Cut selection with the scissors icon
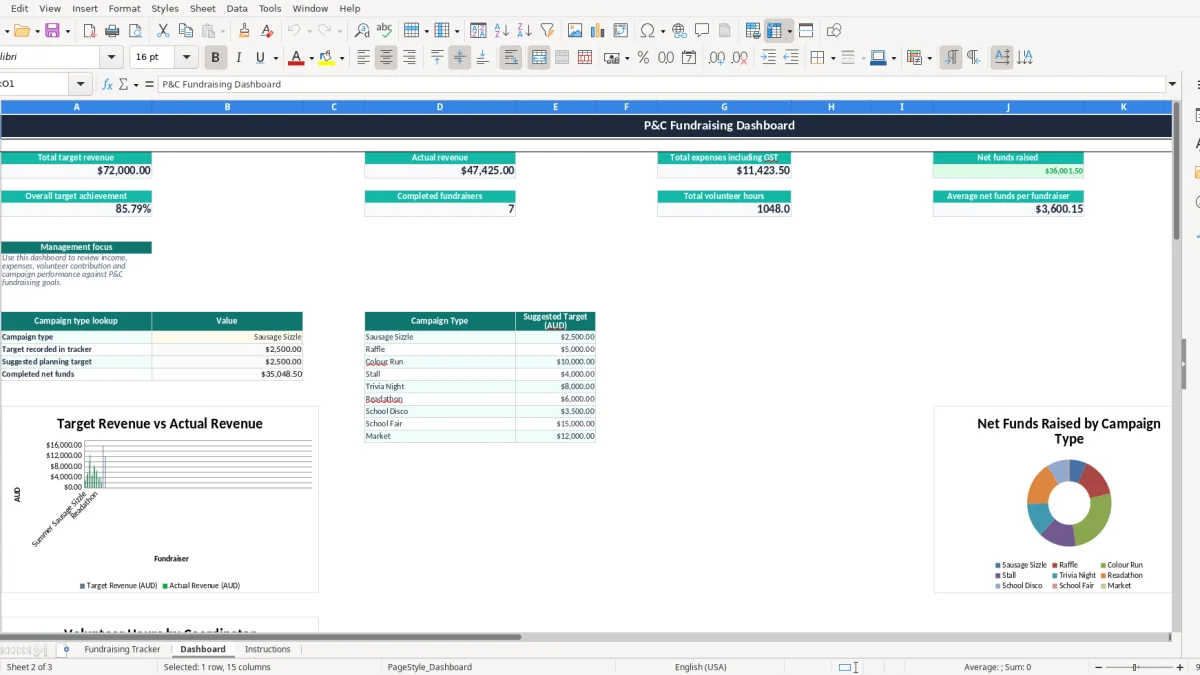The height and width of the screenshot is (675, 1200). click(163, 31)
